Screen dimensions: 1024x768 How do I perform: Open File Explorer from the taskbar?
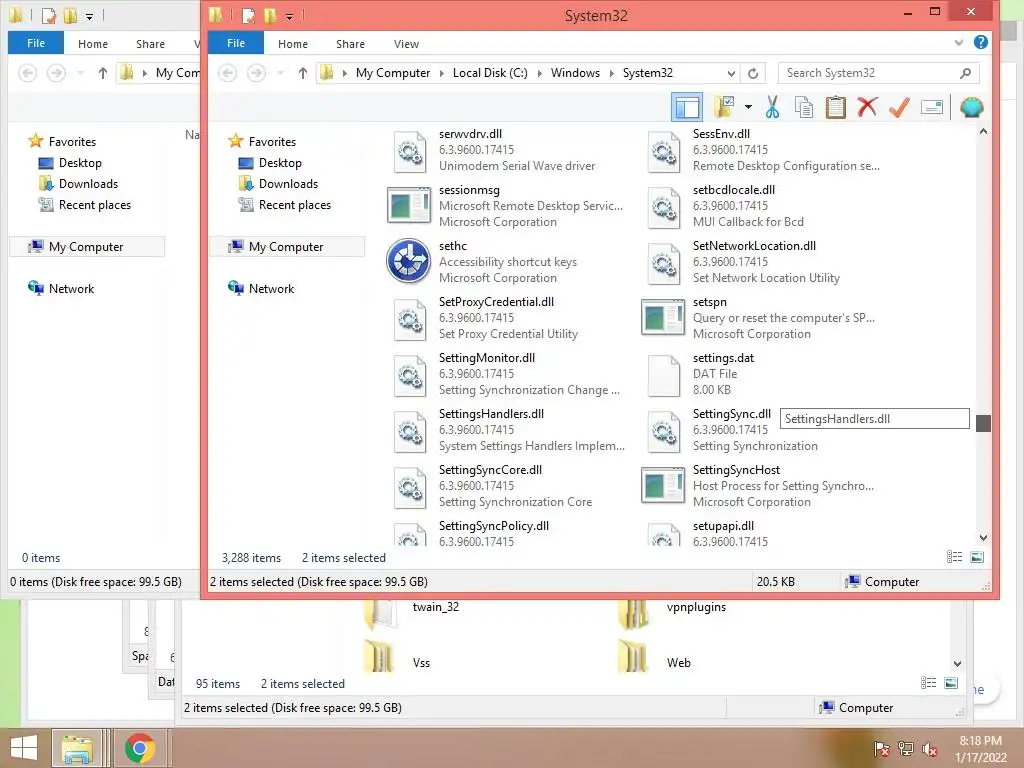pos(76,748)
